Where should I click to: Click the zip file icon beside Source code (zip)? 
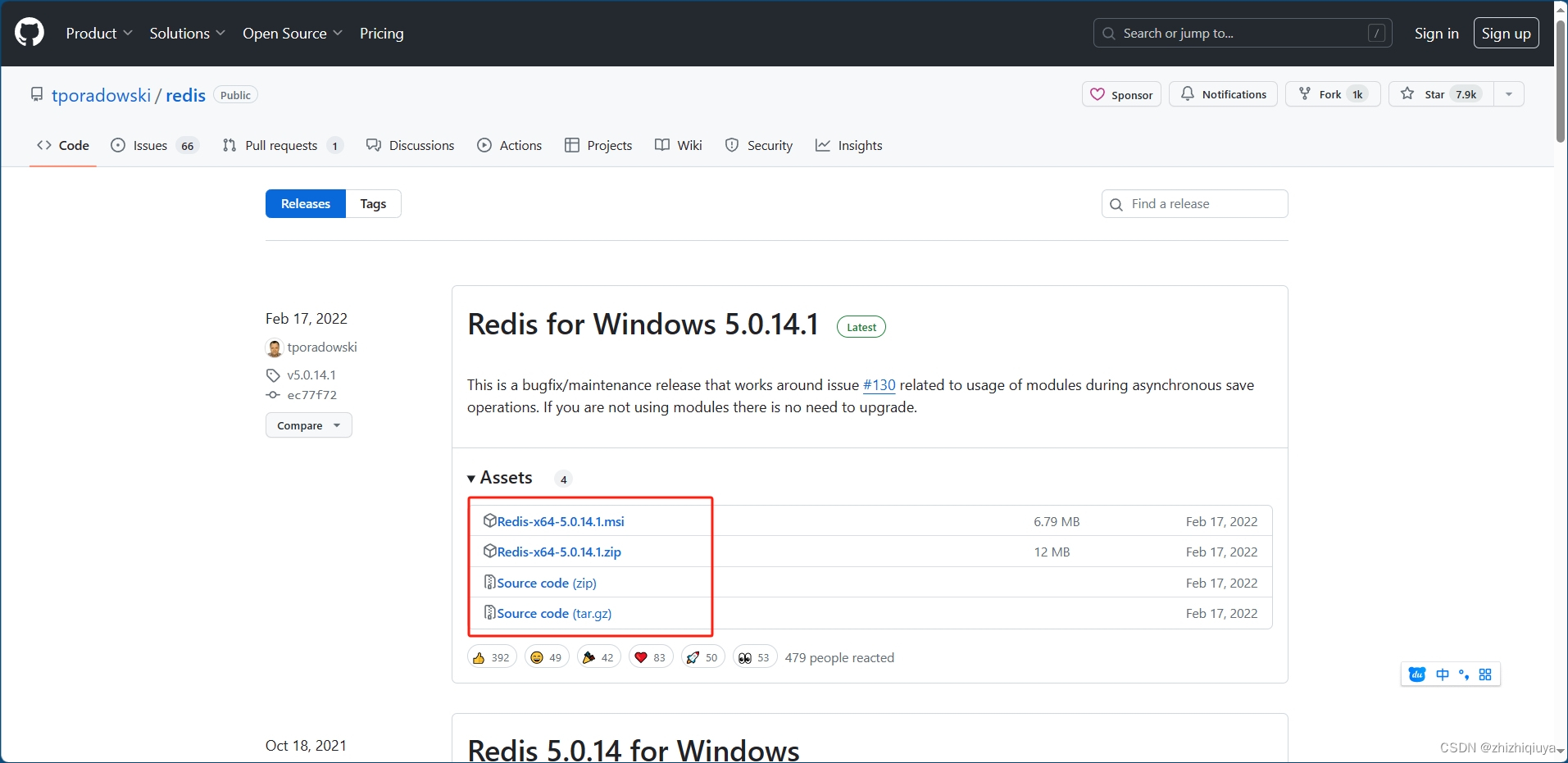[x=489, y=582]
